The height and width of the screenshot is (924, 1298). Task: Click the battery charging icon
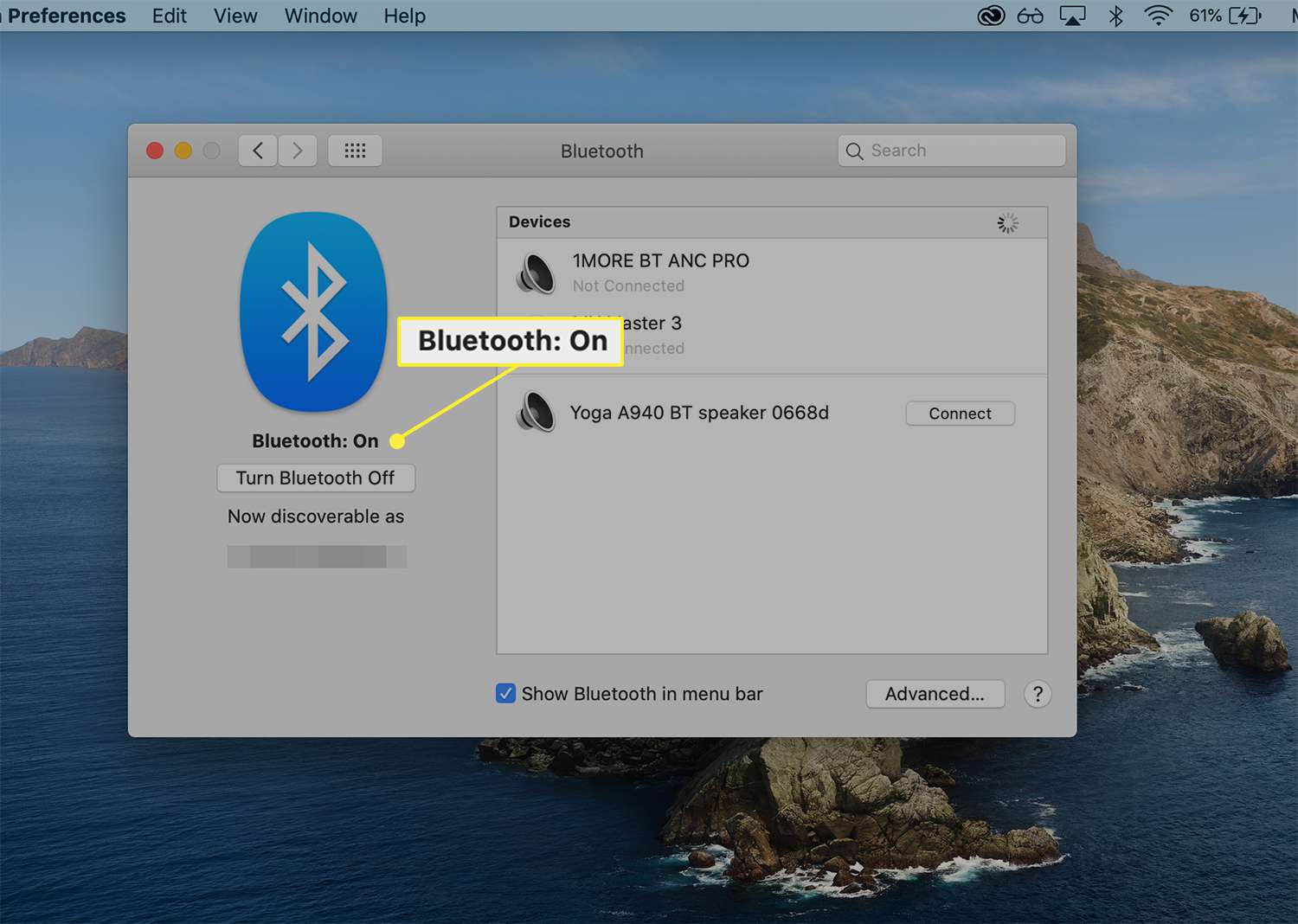pos(1244,16)
